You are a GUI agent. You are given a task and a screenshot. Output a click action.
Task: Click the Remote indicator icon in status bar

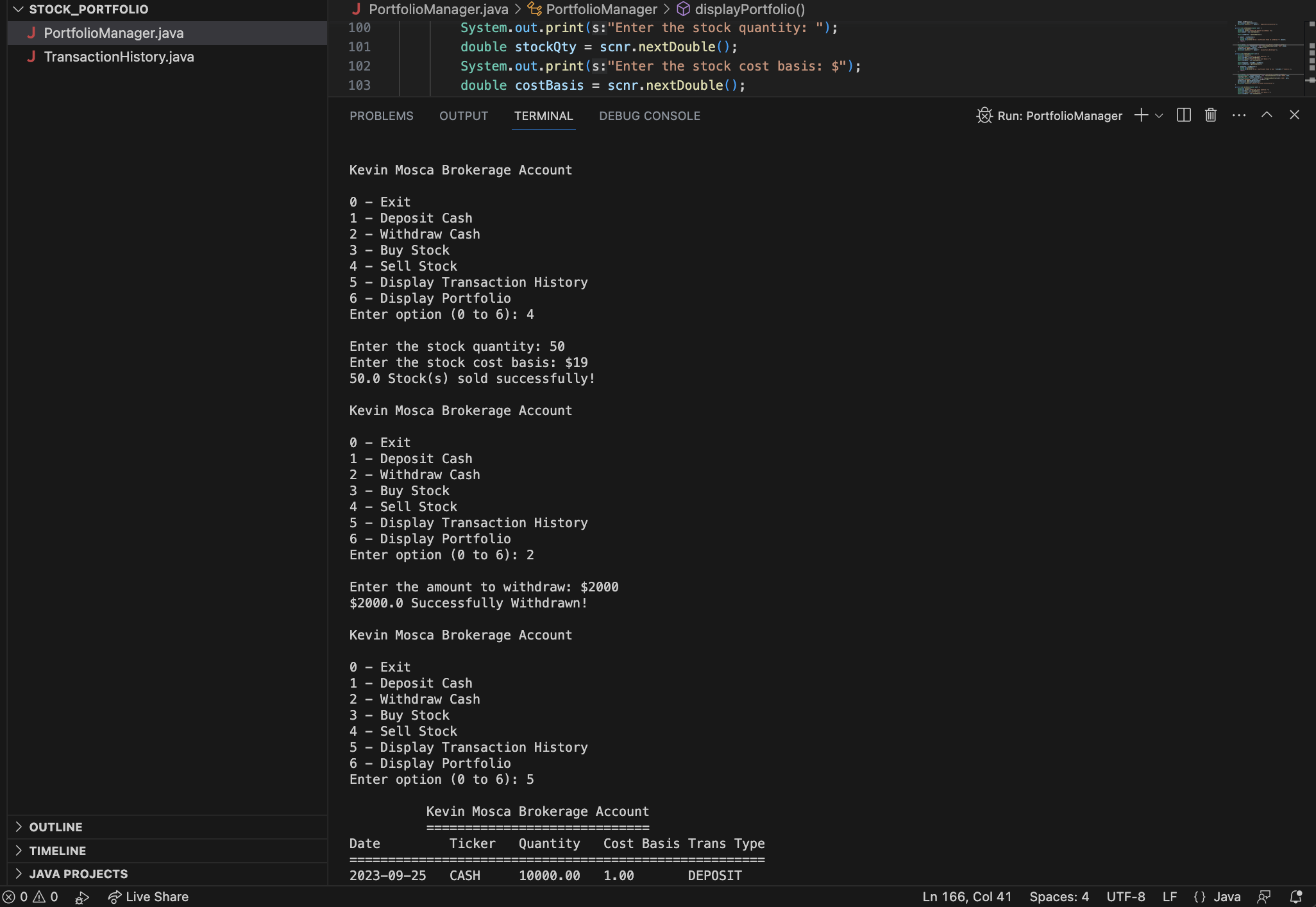pyautogui.click(x=1264, y=896)
